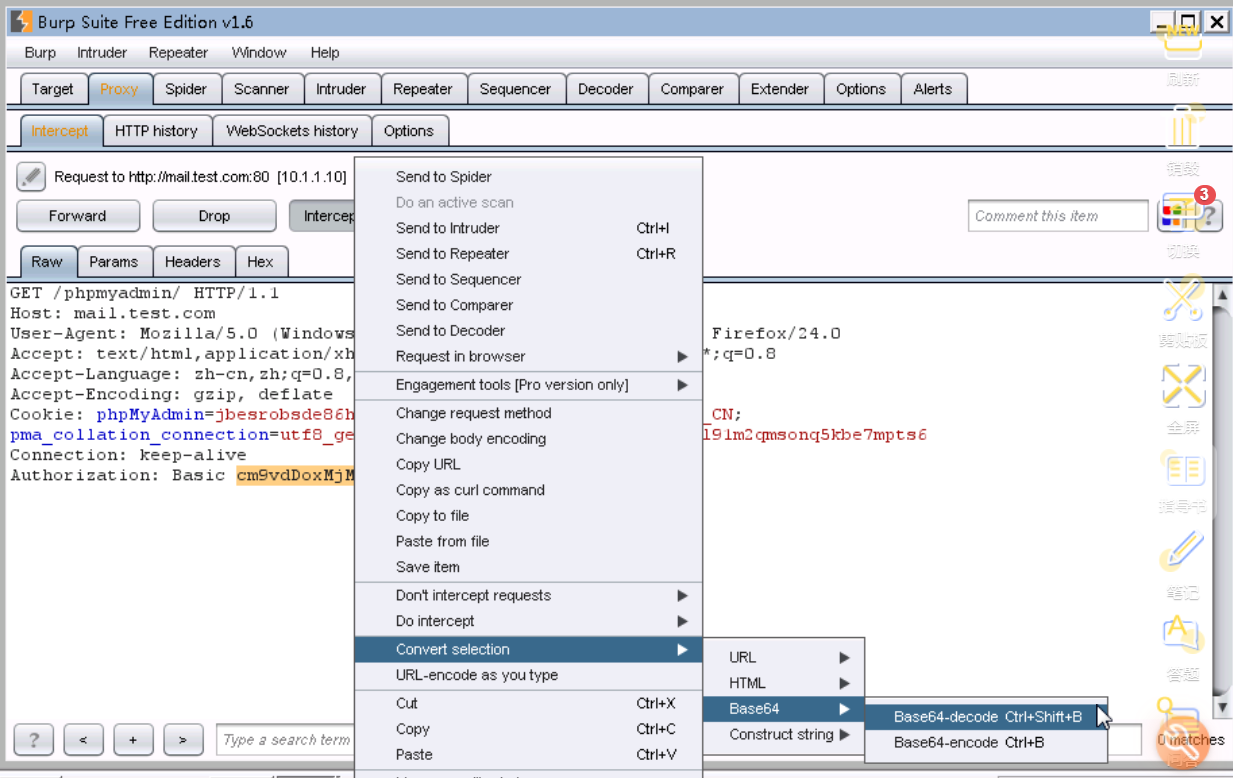Choose Paste from the context menu
Screen dimensions: 1233x778
(529, 755)
